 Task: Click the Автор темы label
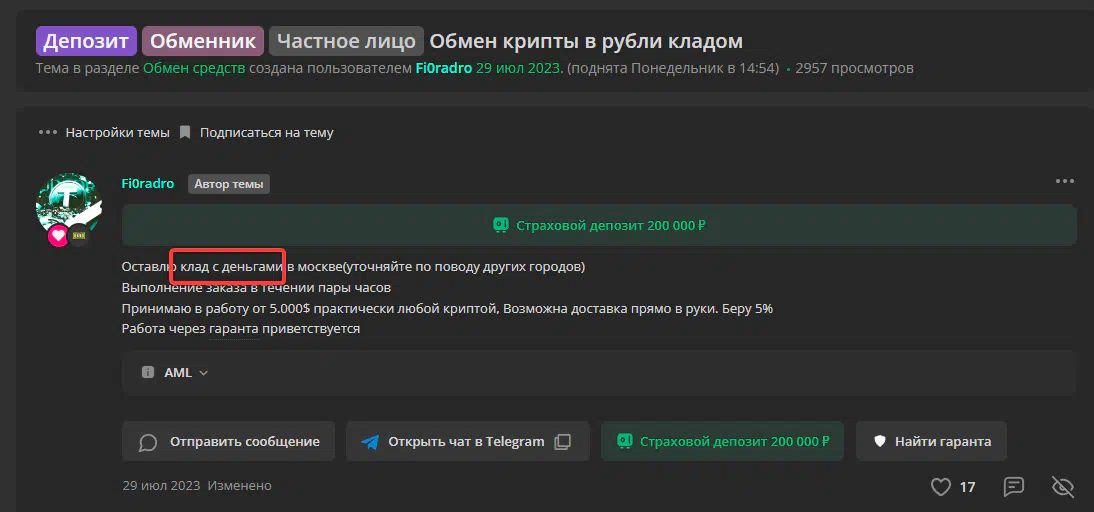(229, 184)
